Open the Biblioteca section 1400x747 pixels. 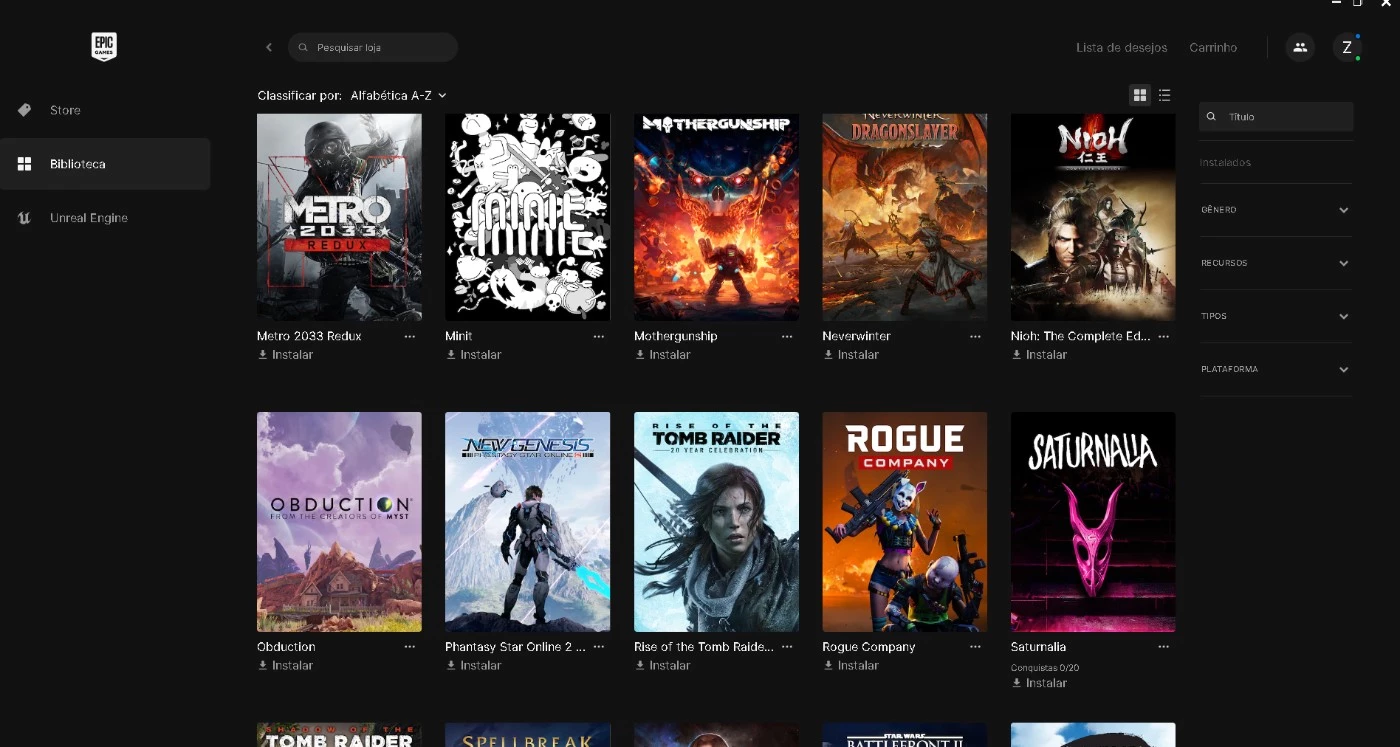(105, 164)
